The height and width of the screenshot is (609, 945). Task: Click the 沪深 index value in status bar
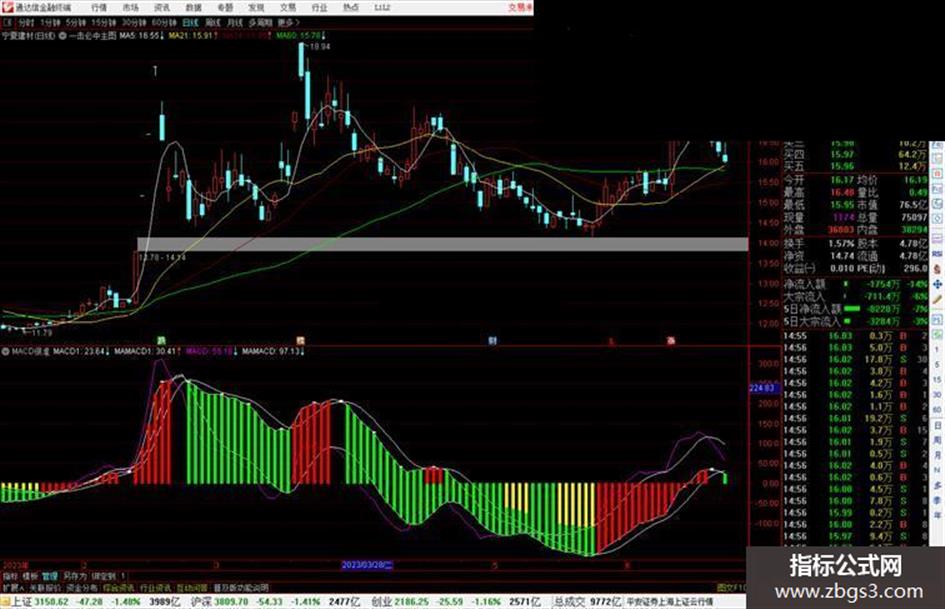tap(231, 602)
